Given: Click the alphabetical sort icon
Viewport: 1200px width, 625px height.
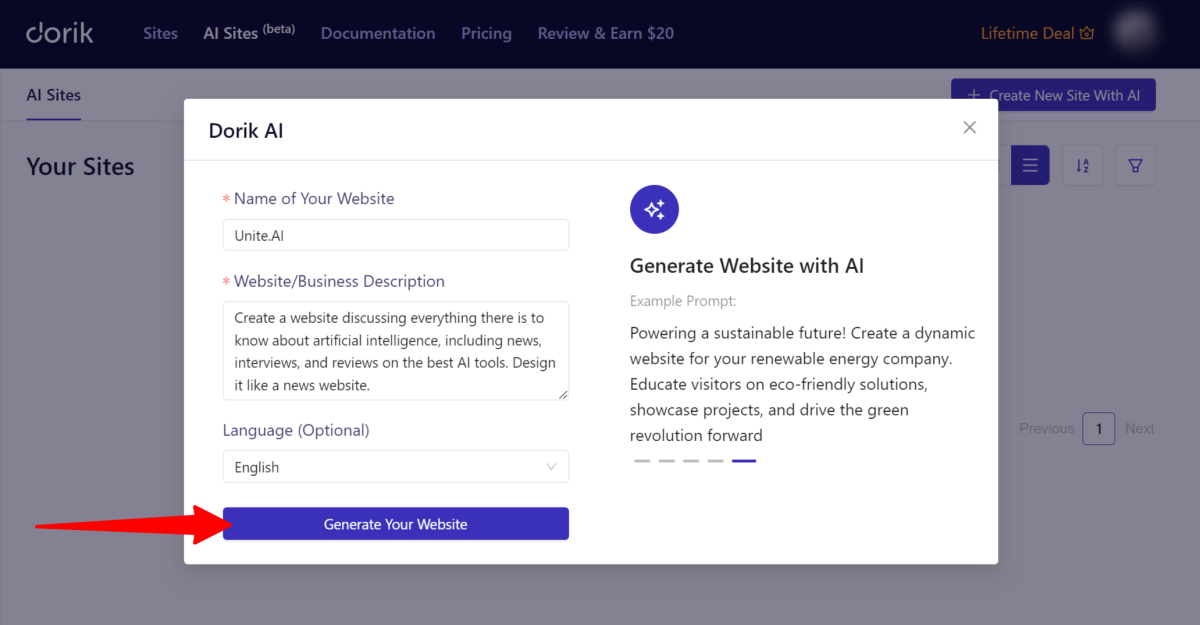Looking at the screenshot, I should (x=1083, y=165).
